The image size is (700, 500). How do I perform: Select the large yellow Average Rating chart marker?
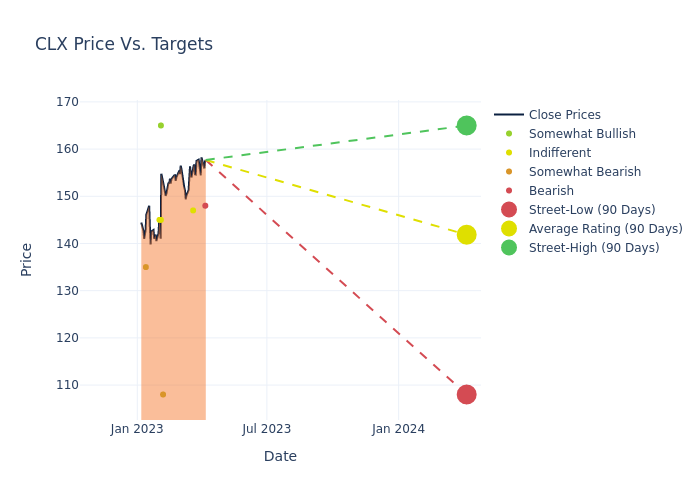(x=466, y=234)
